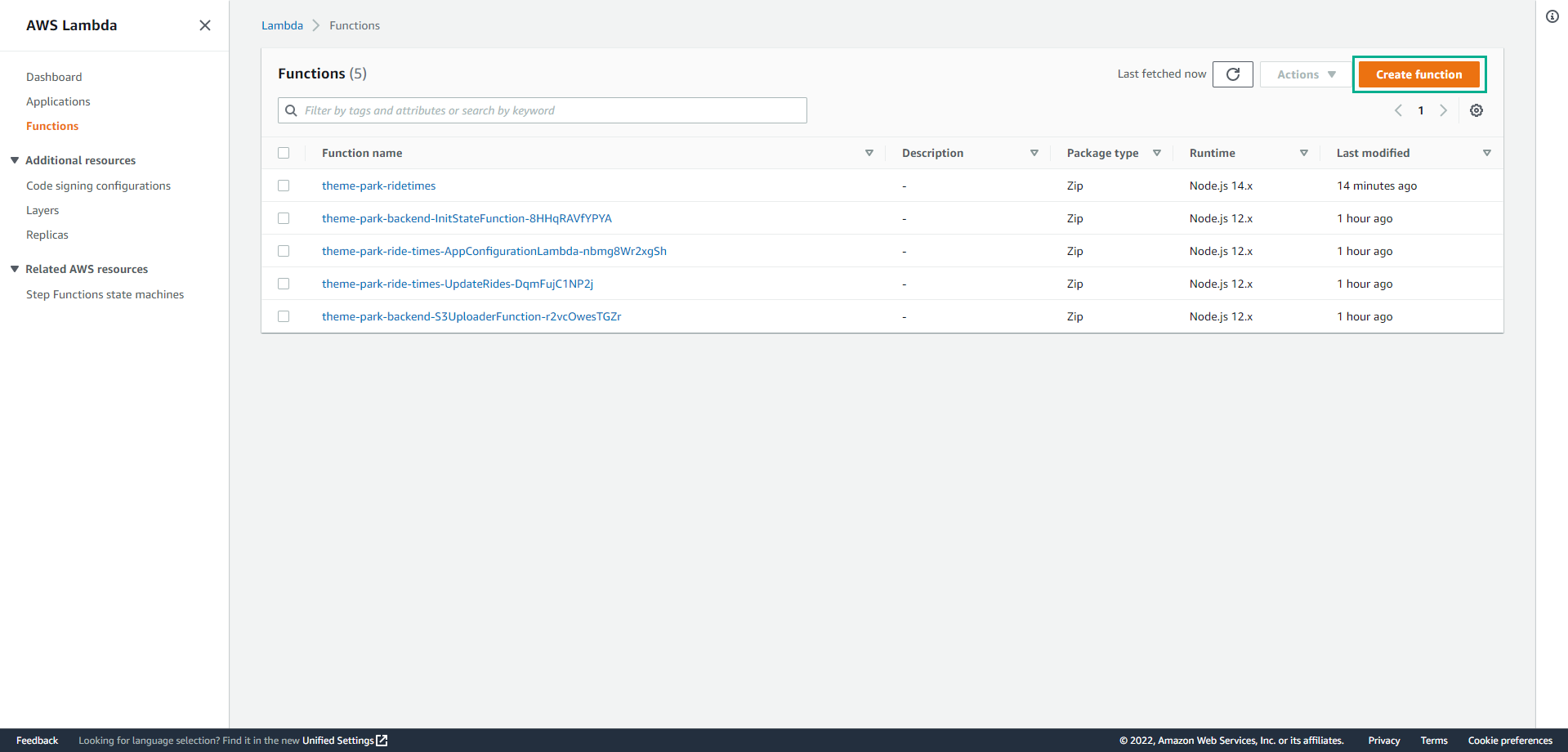
Task: Open Dashboard in sidebar
Action: [54, 77]
